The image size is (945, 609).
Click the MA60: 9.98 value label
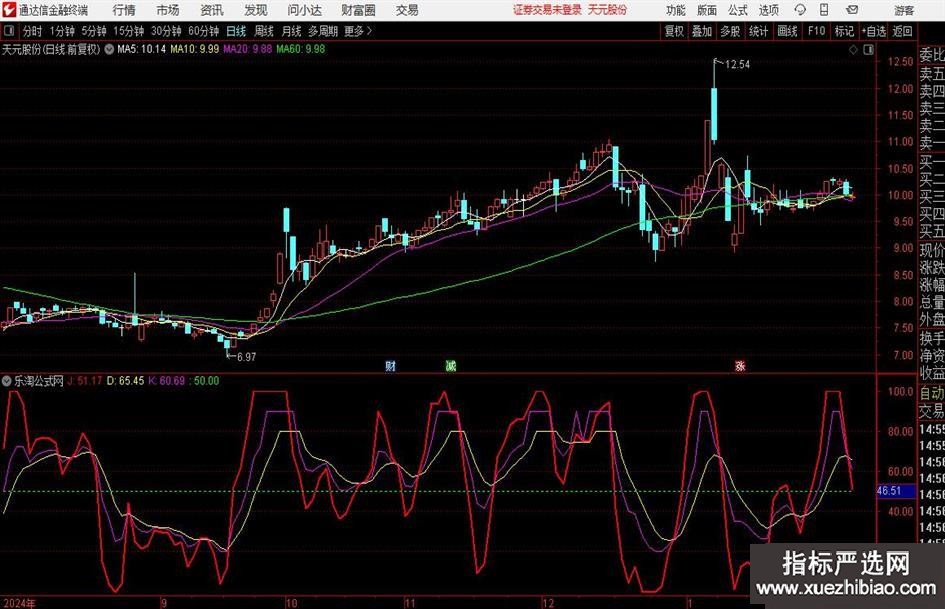point(301,49)
